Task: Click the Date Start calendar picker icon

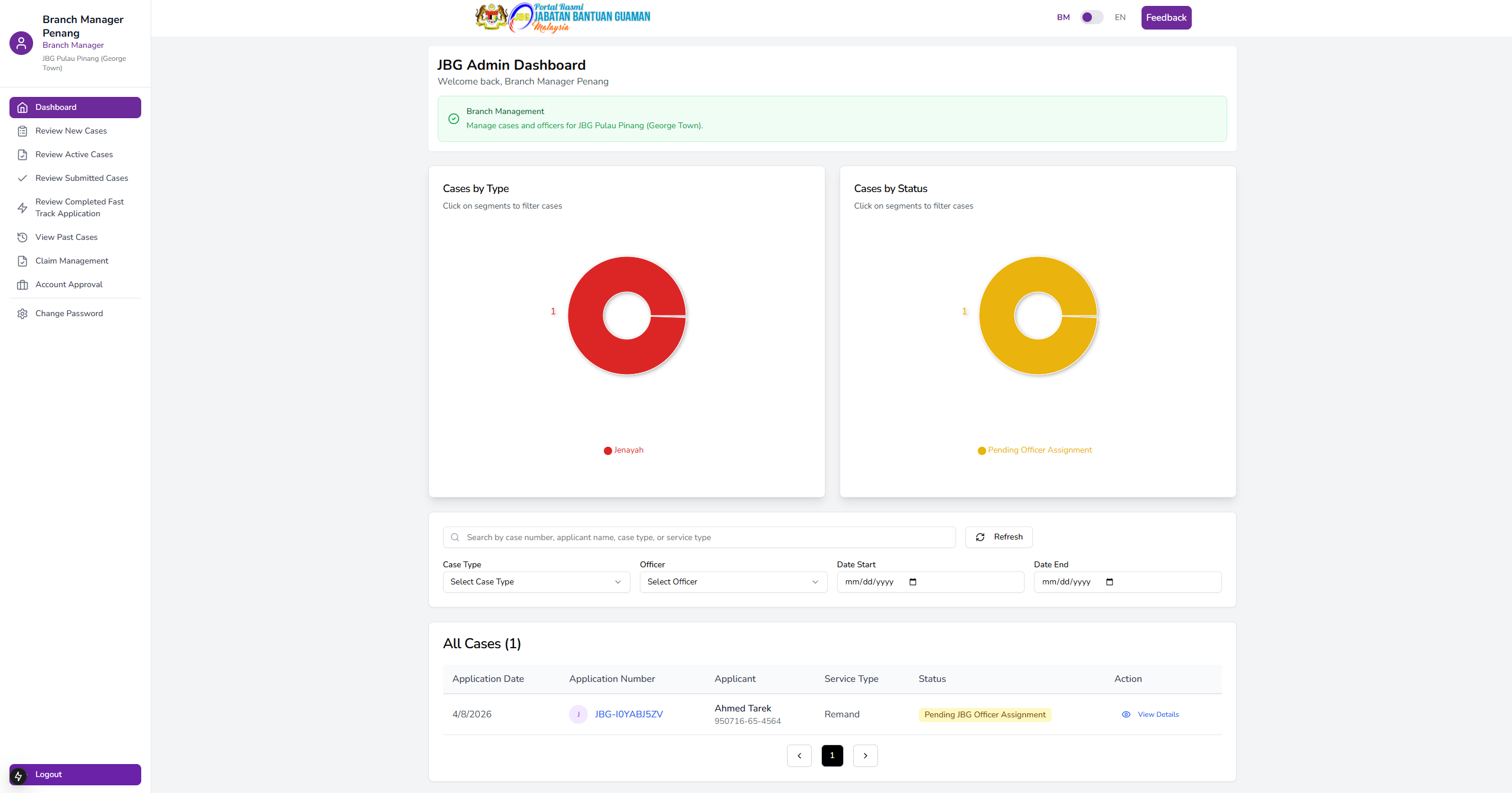Action: 913,582
